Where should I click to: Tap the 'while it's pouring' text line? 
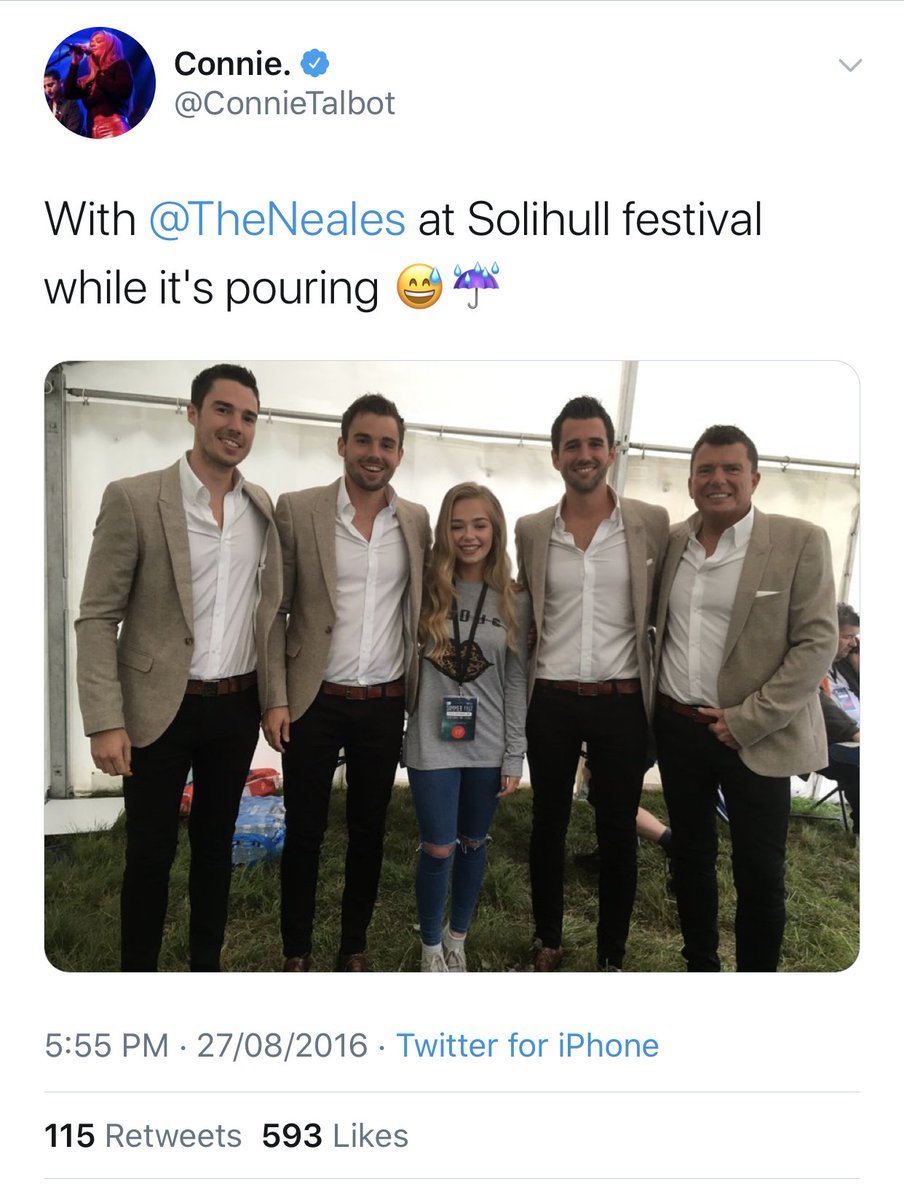(211, 290)
